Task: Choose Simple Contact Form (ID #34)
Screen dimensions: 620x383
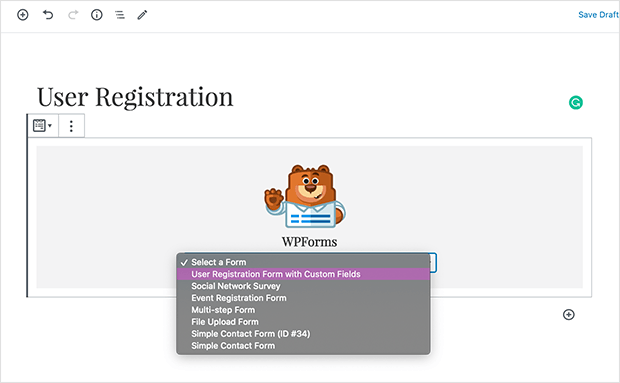Action: (x=303, y=334)
